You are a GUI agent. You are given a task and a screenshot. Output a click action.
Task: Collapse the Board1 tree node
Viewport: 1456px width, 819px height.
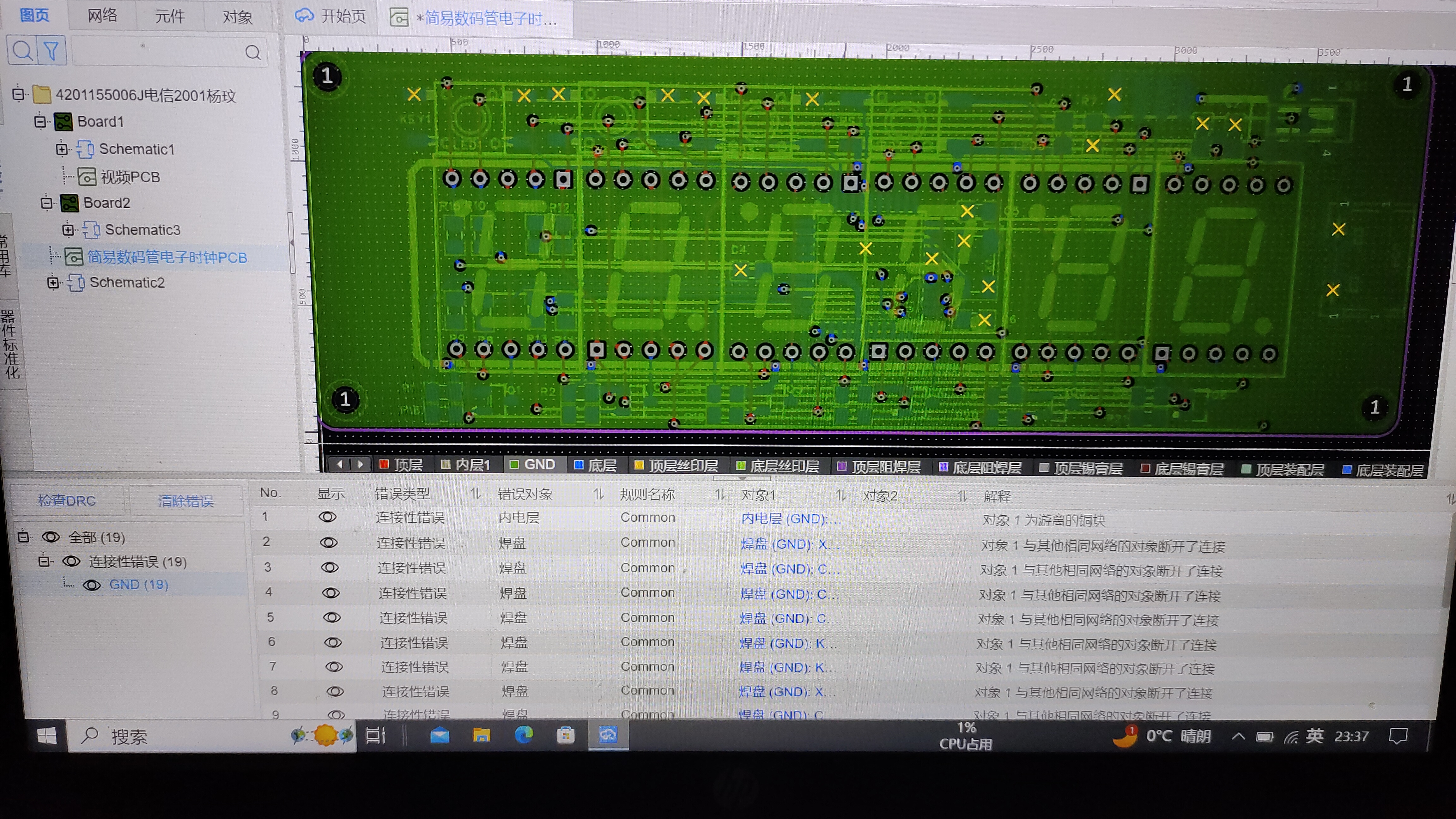40,122
